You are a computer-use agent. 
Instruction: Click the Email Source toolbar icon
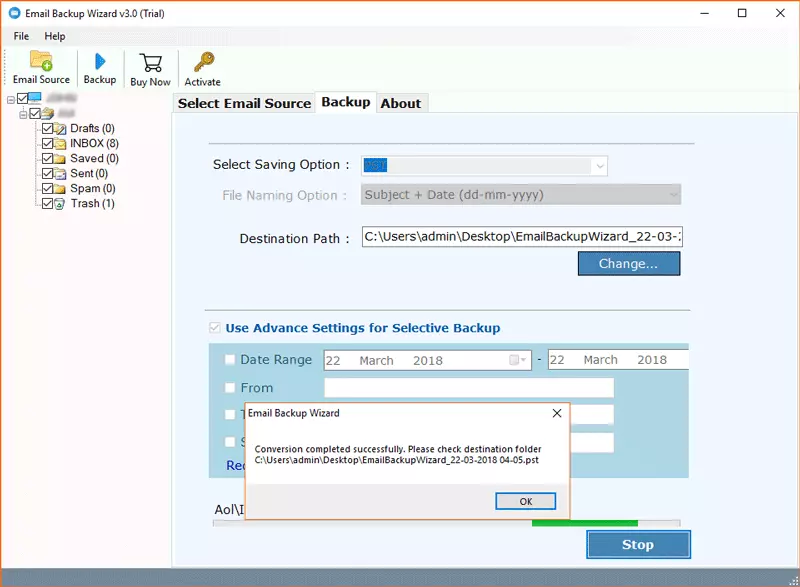pos(41,60)
